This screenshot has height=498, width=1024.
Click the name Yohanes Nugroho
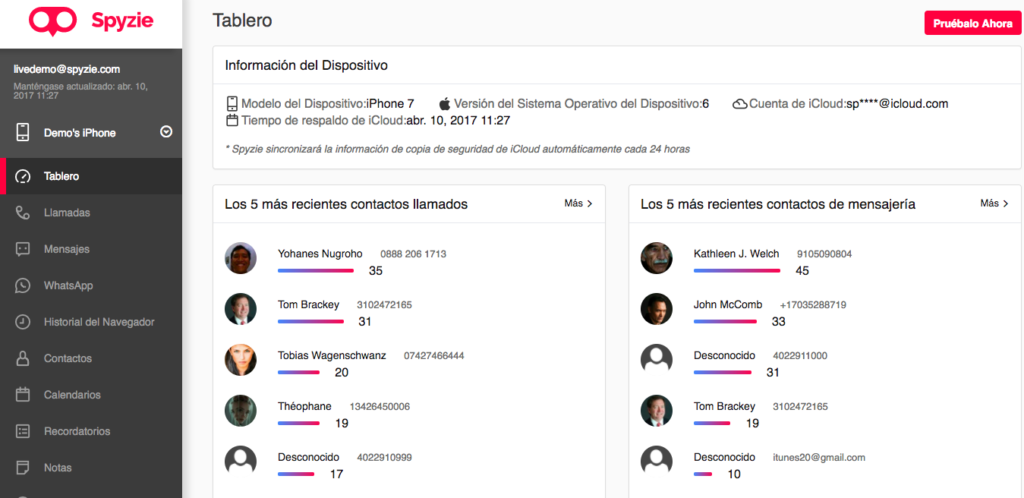pyautogui.click(x=319, y=254)
